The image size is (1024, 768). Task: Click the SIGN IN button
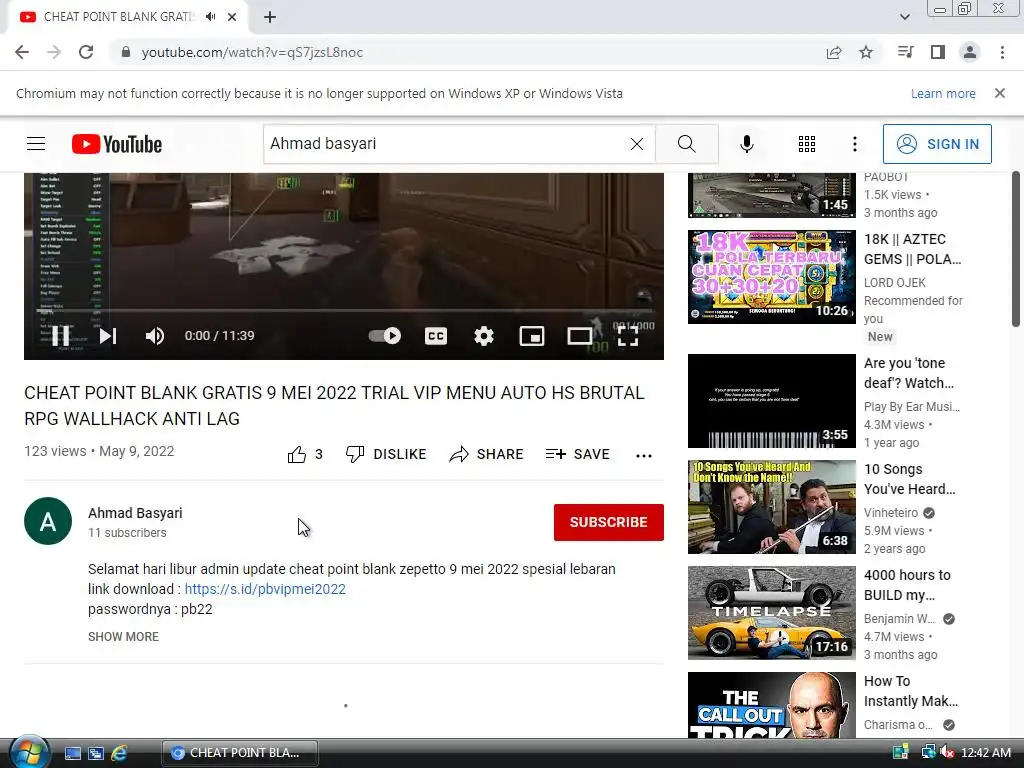937,144
